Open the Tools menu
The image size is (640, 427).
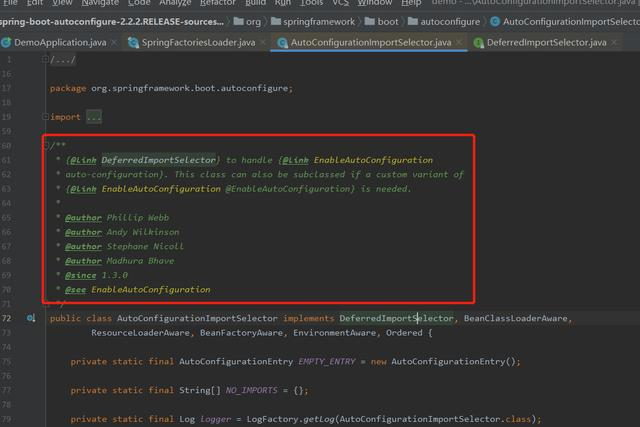[311, 2]
